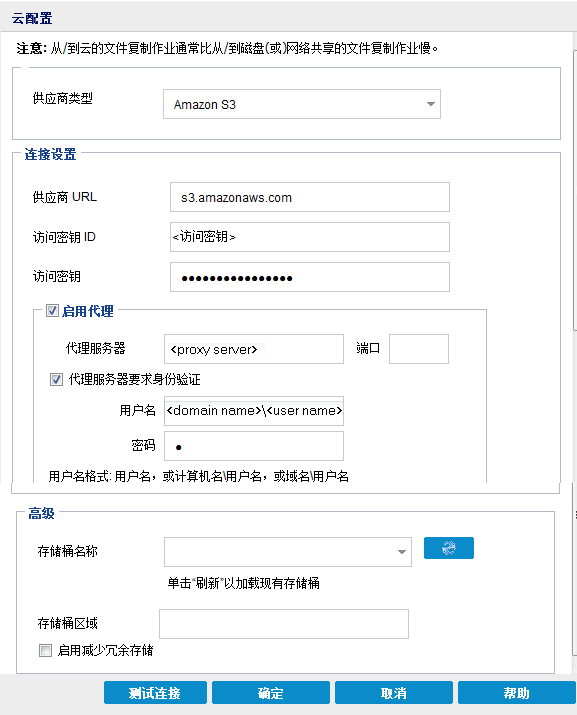
Task: Click the refresh bucket list icon button
Action: [x=449, y=548]
